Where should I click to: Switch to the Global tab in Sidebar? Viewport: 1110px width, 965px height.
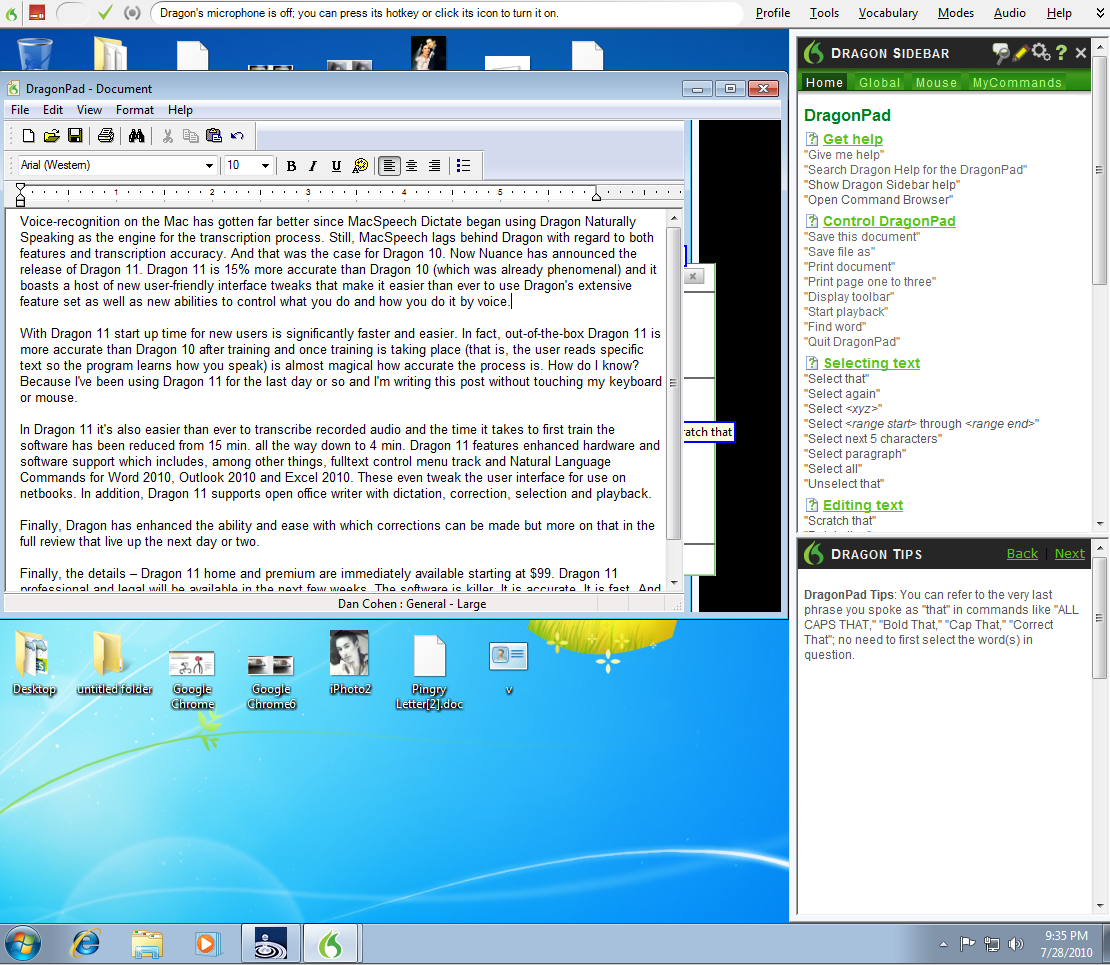coord(879,83)
